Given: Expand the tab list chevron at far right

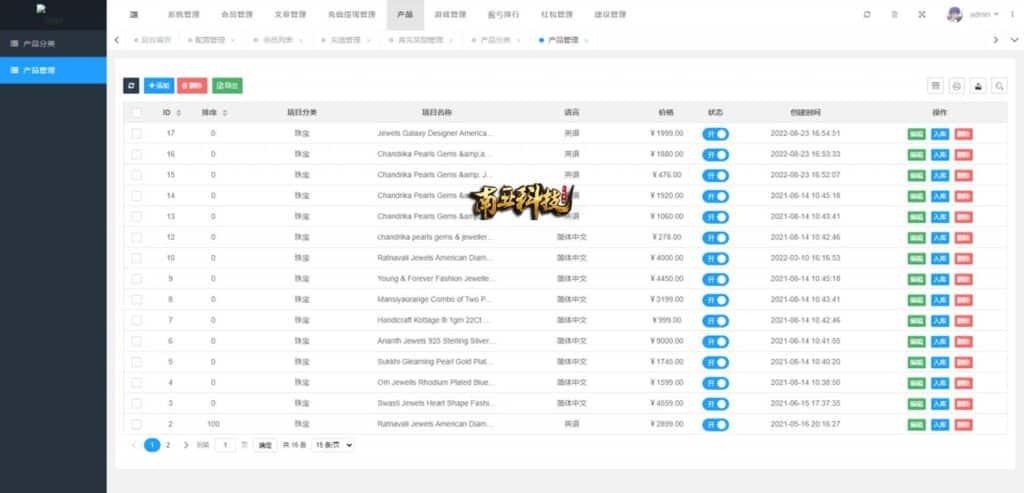Looking at the screenshot, I should (x=997, y=40).
